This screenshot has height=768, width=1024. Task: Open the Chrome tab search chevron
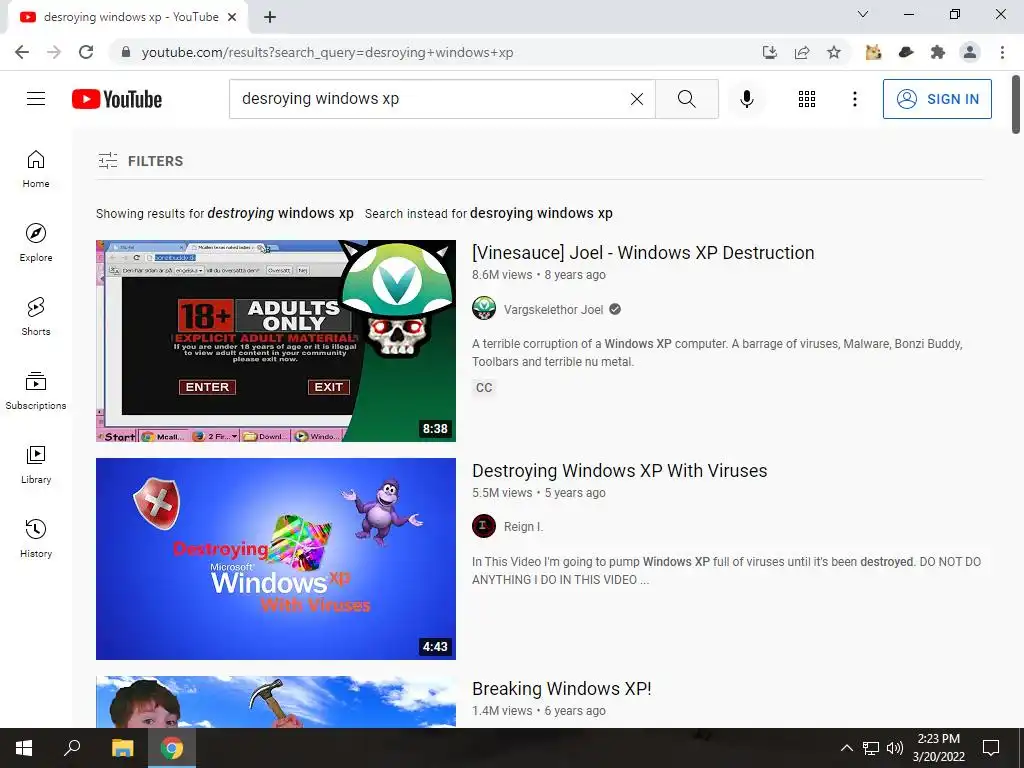pos(863,14)
